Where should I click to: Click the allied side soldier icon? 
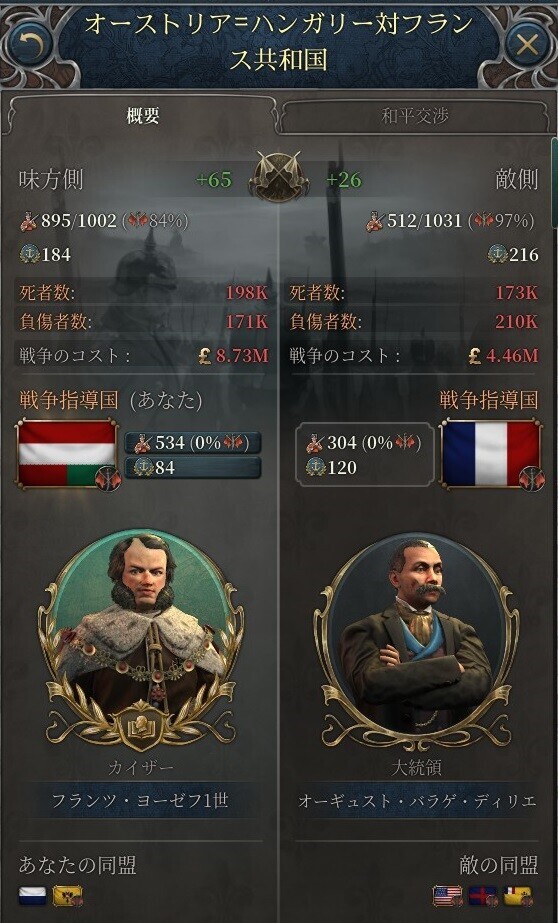click(x=28, y=221)
